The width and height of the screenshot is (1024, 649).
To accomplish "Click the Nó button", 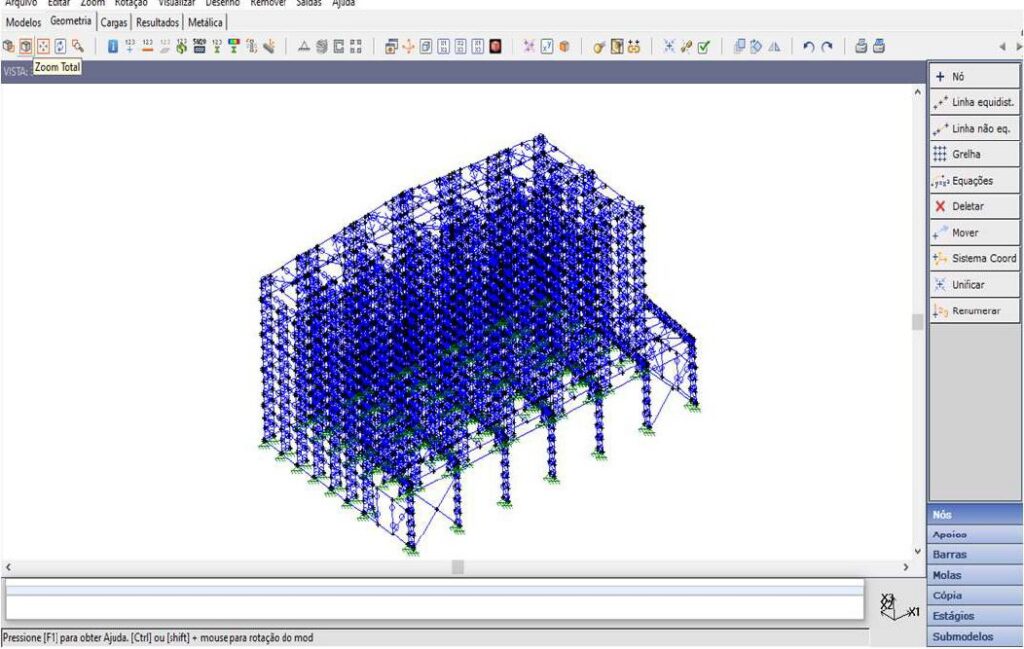I will click(974, 76).
